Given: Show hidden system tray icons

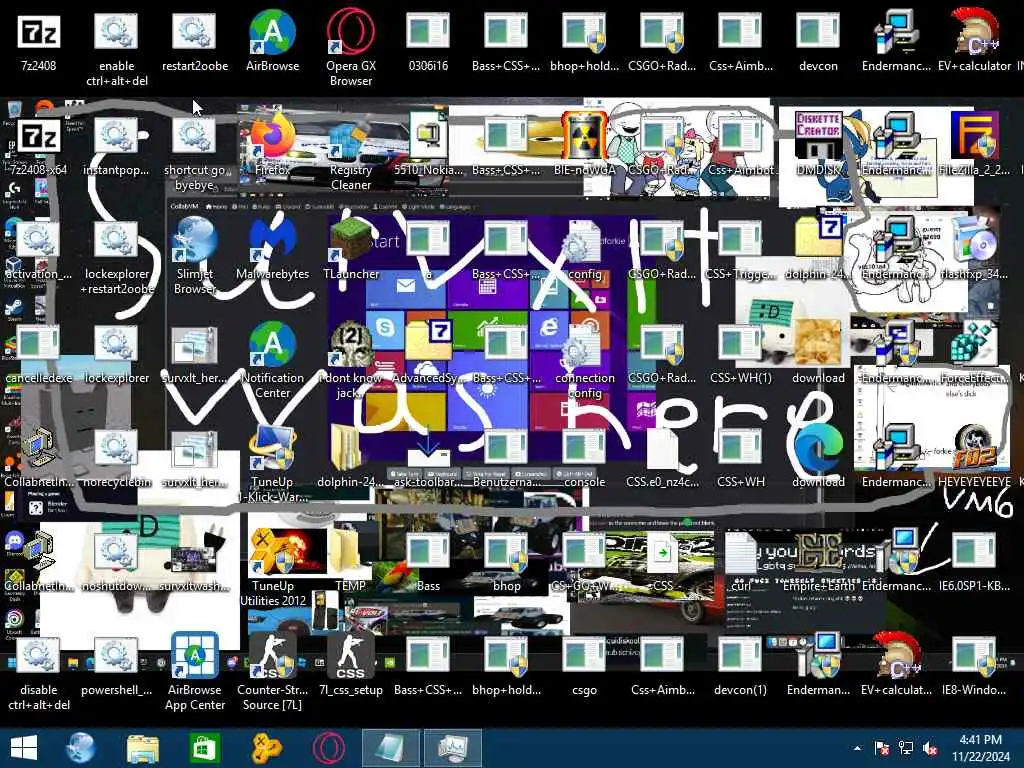Looking at the screenshot, I should (x=857, y=748).
